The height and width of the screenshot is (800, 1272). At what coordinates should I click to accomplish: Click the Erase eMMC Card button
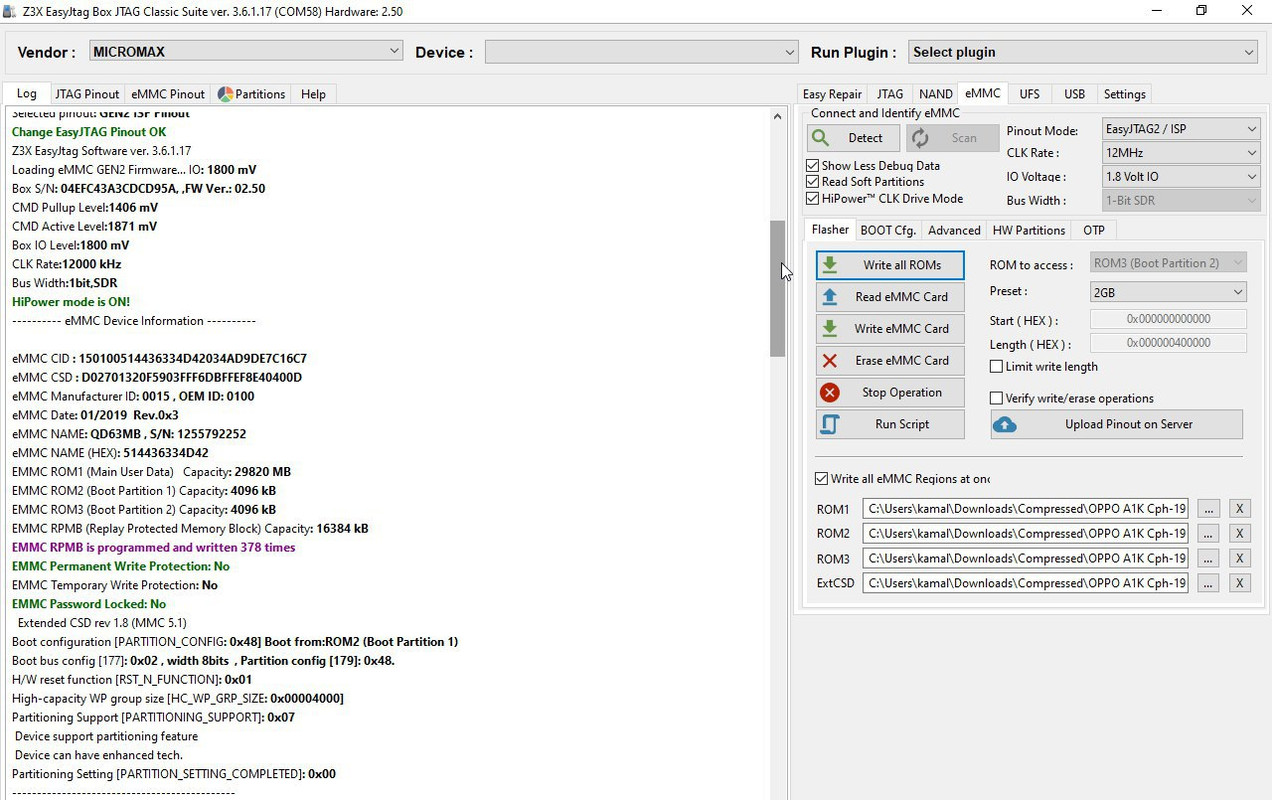[890, 361]
